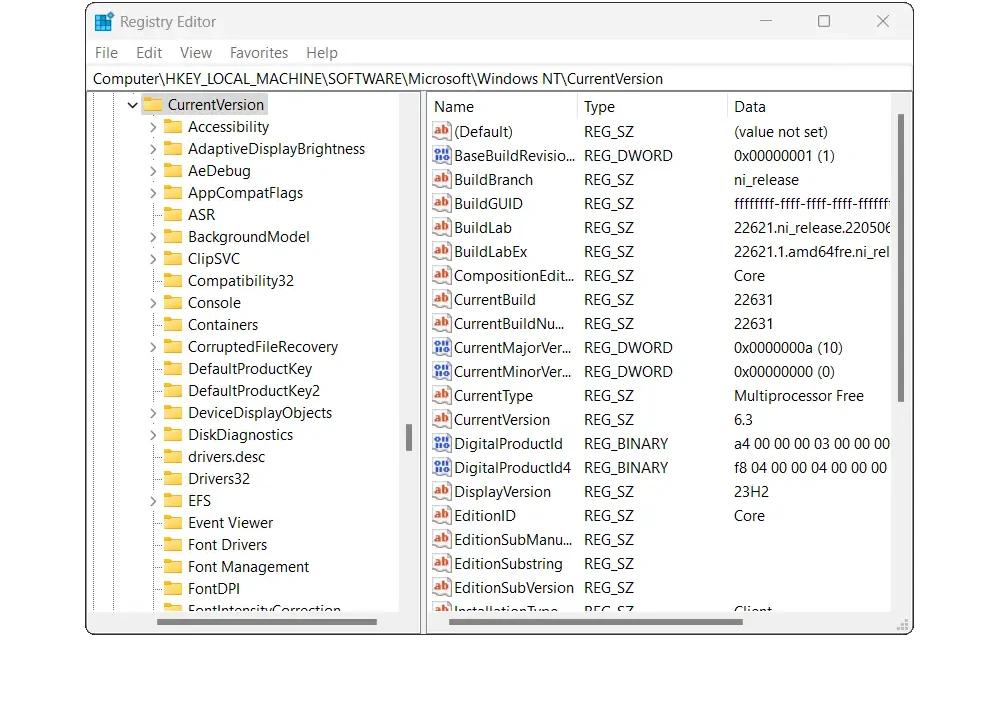The width and height of the screenshot is (1001, 708).
Task: Expand the CorruptedFileRecovery key
Action: [x=153, y=347]
